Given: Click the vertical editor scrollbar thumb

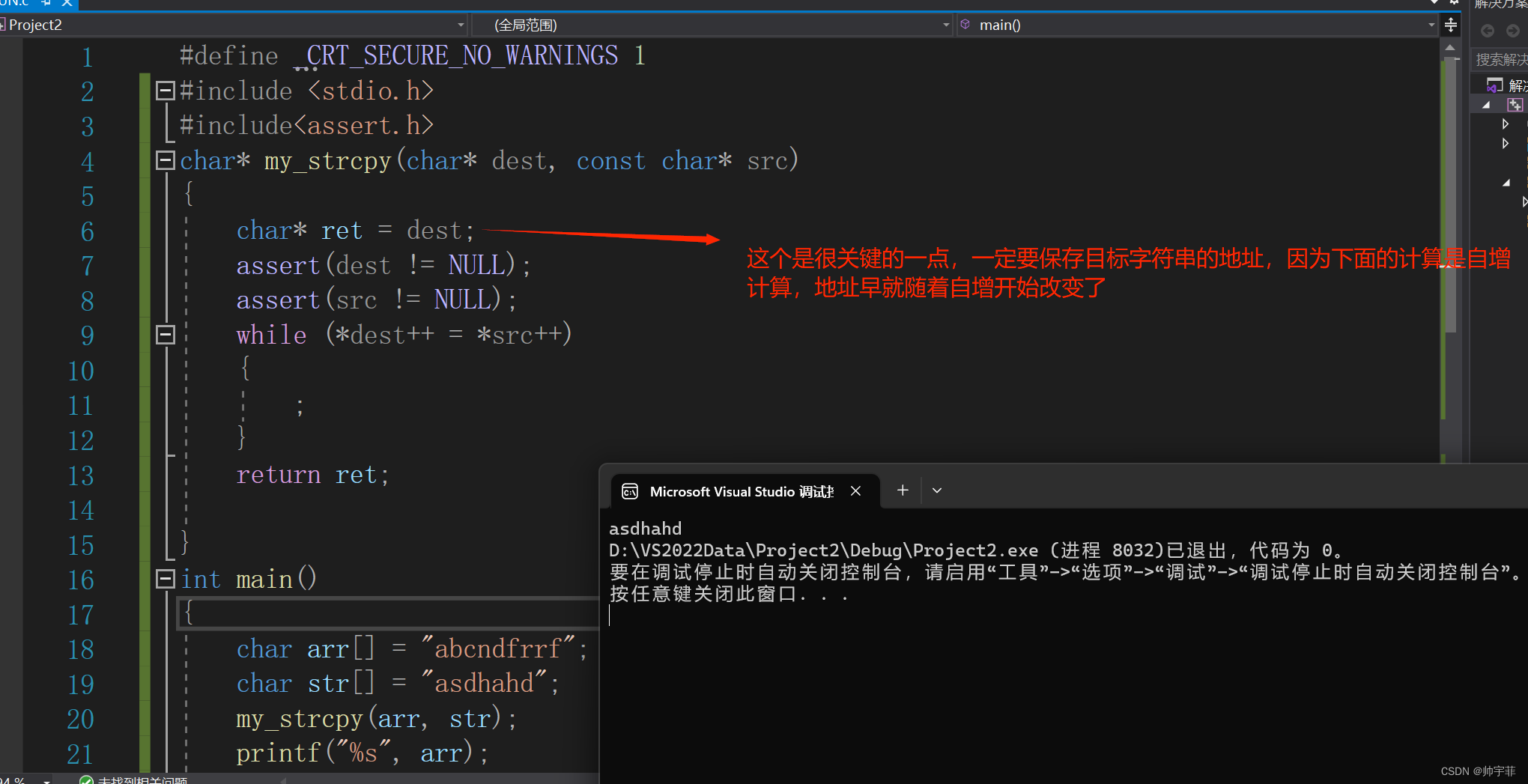Looking at the screenshot, I should [1451, 196].
